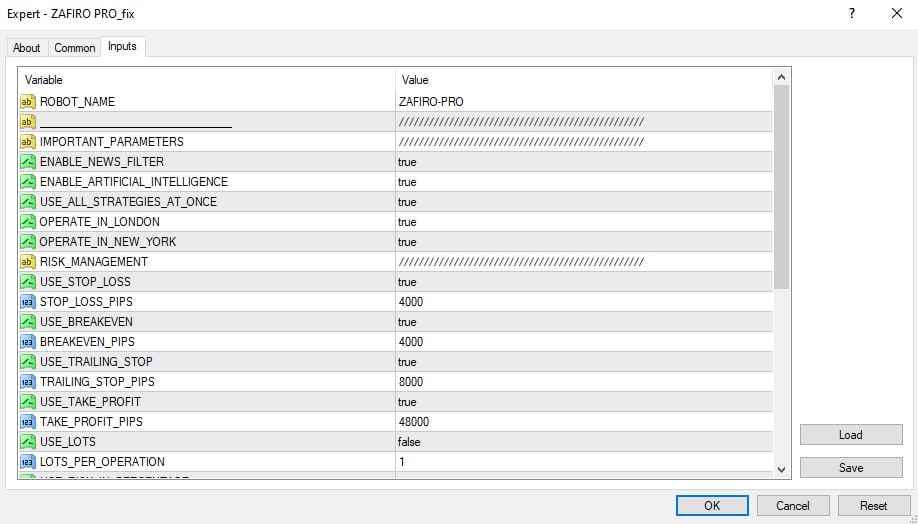Click the Reset button
The height and width of the screenshot is (524, 918).
(x=874, y=506)
